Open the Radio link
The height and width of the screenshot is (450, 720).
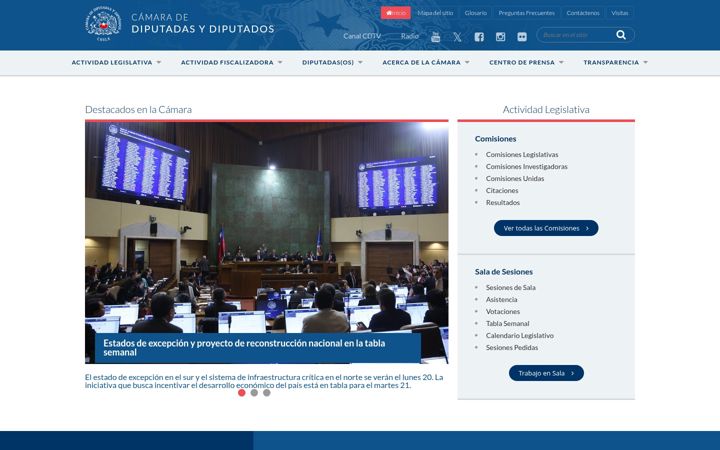tap(410, 36)
